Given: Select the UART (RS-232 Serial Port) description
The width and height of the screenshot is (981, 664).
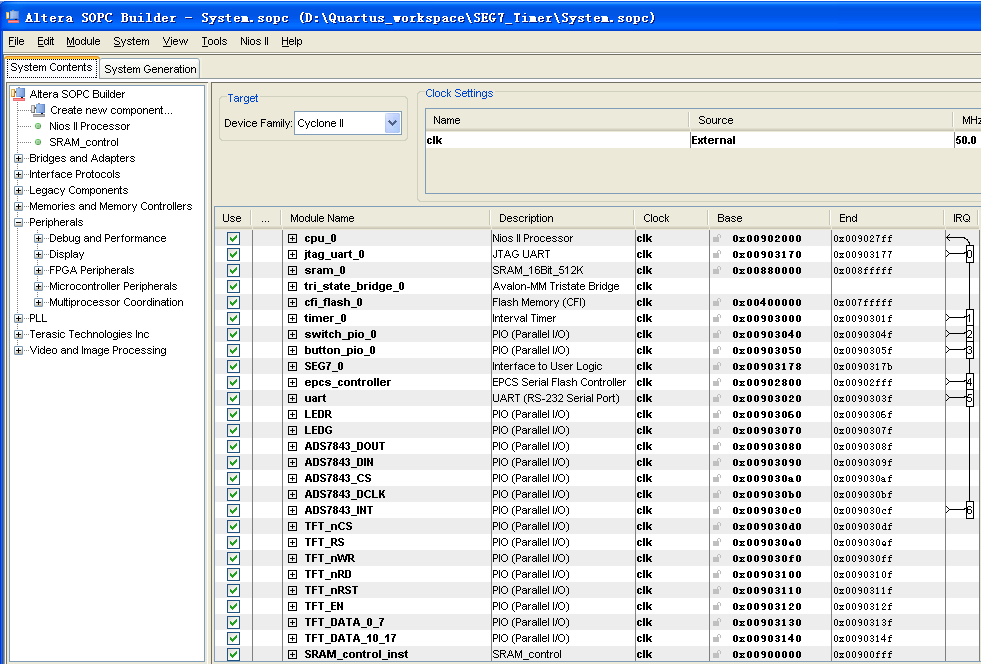Looking at the screenshot, I should click(x=556, y=399).
